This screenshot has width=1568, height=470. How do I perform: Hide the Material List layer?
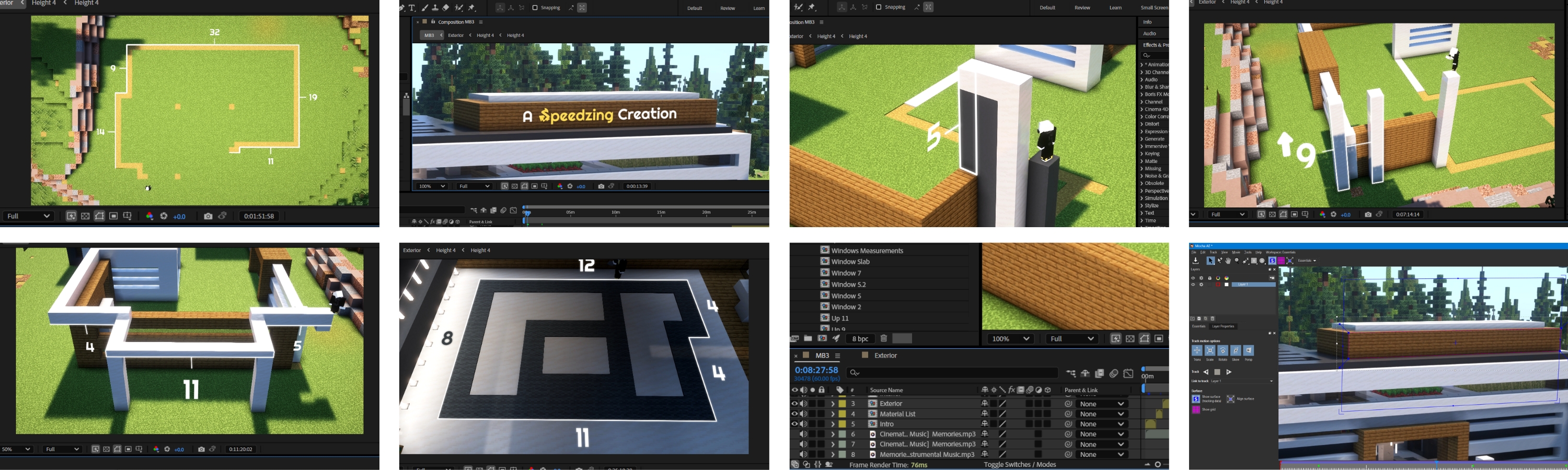click(x=794, y=414)
